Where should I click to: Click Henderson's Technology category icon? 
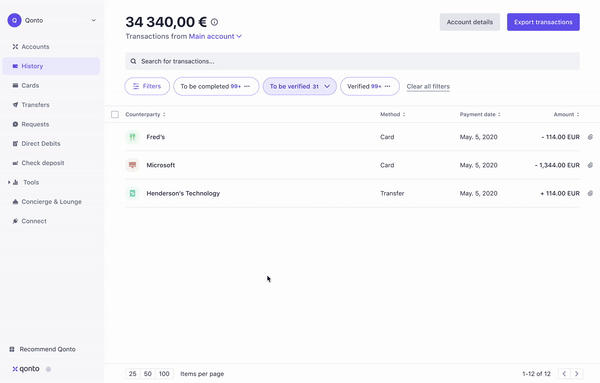pyautogui.click(x=132, y=194)
